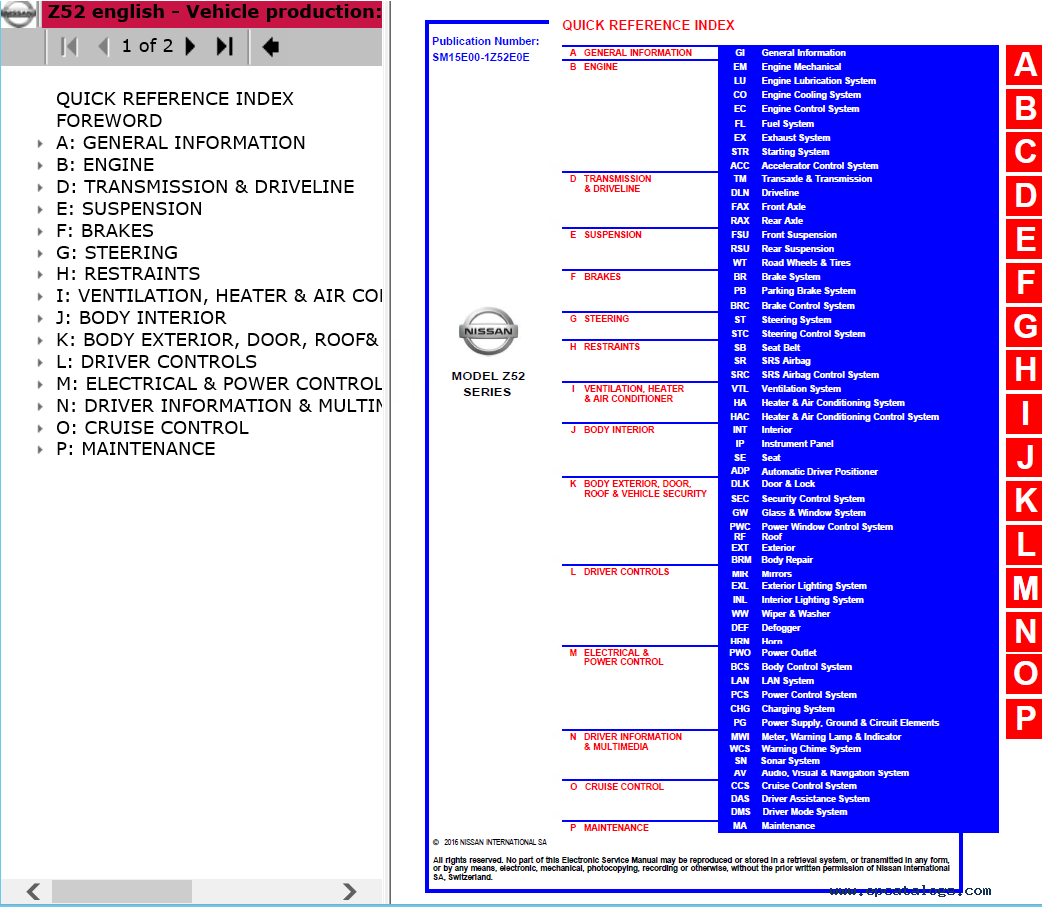
Task: Select K: BODY EXTERIOR, DOOR tree item
Action: pos(217,340)
